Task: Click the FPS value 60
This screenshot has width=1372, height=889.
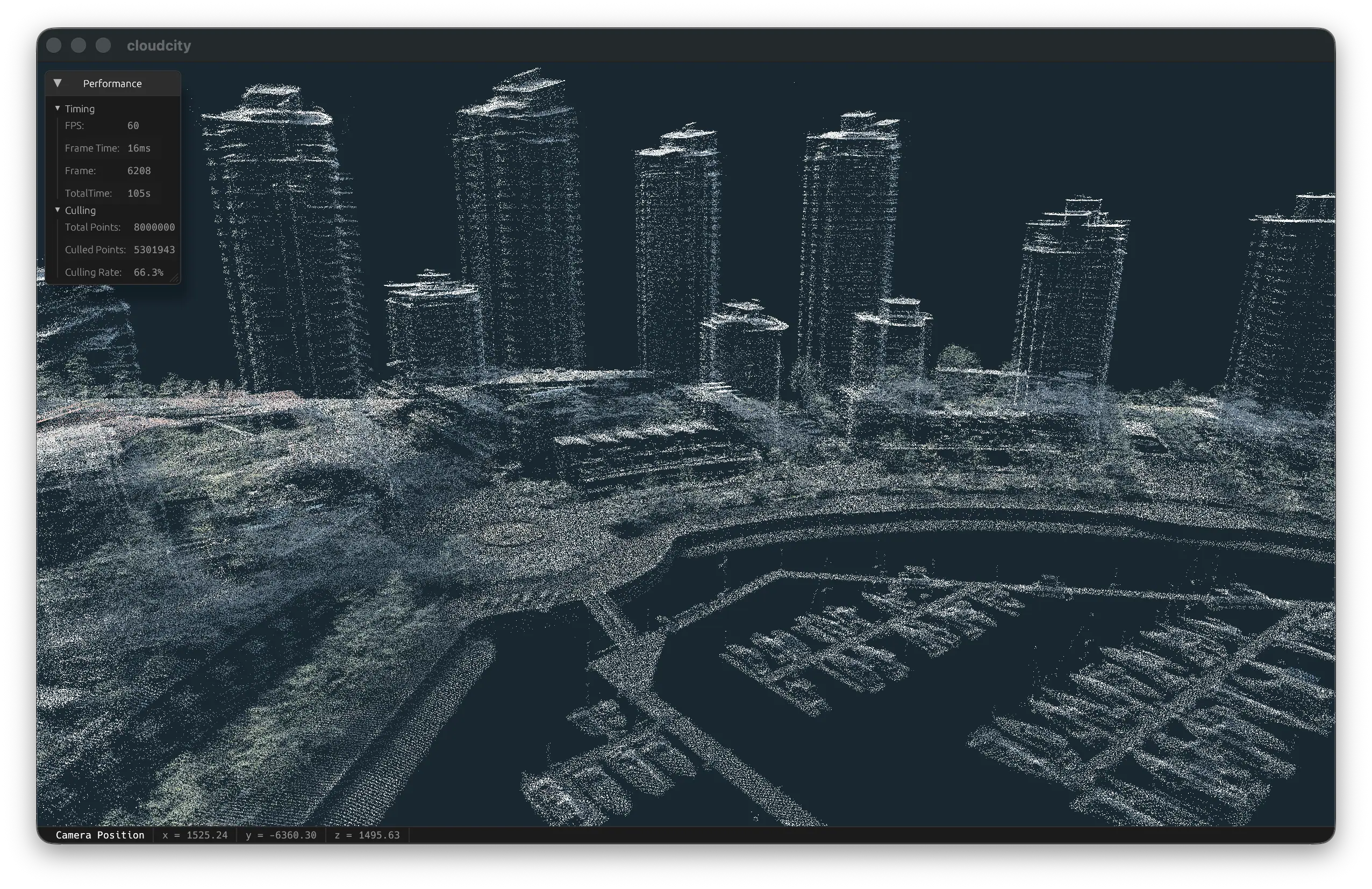Action: pos(133,126)
